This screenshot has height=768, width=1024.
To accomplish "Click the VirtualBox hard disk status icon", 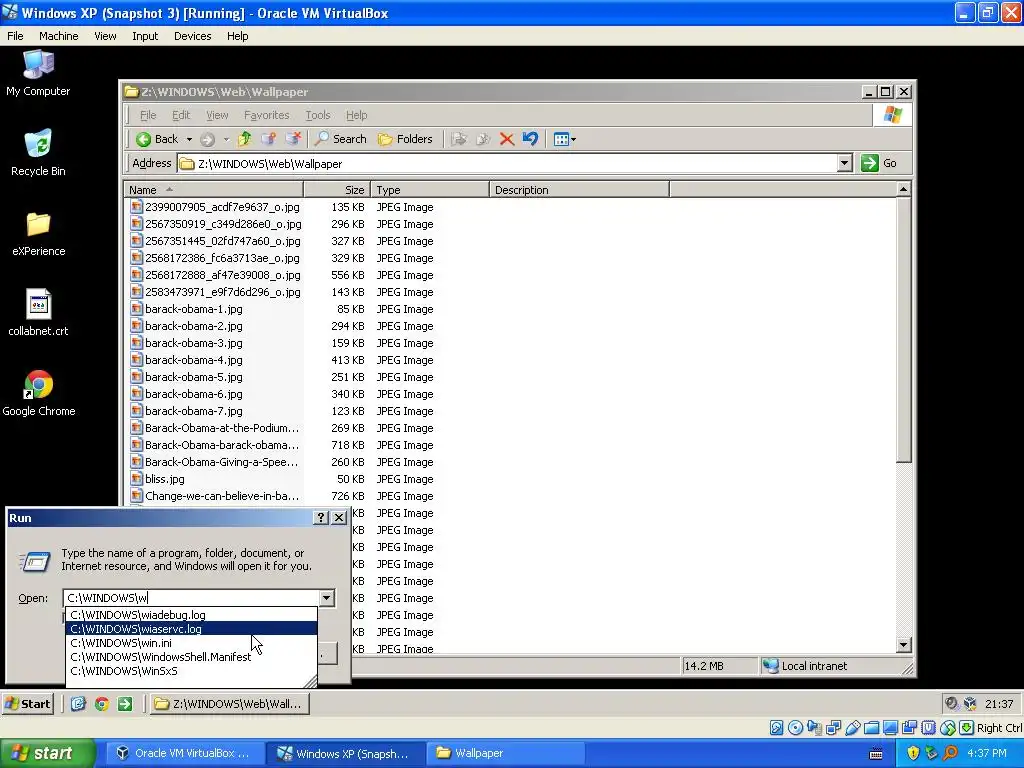I will click(776, 728).
